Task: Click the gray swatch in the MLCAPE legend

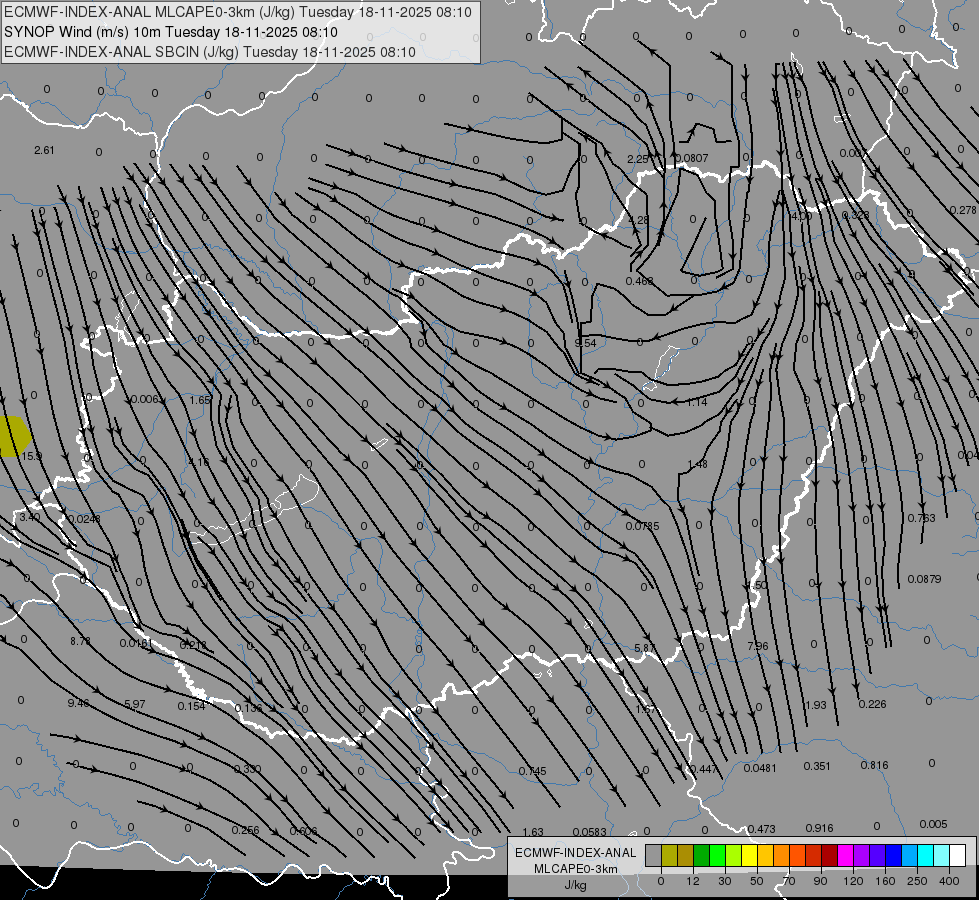Action: click(x=653, y=855)
